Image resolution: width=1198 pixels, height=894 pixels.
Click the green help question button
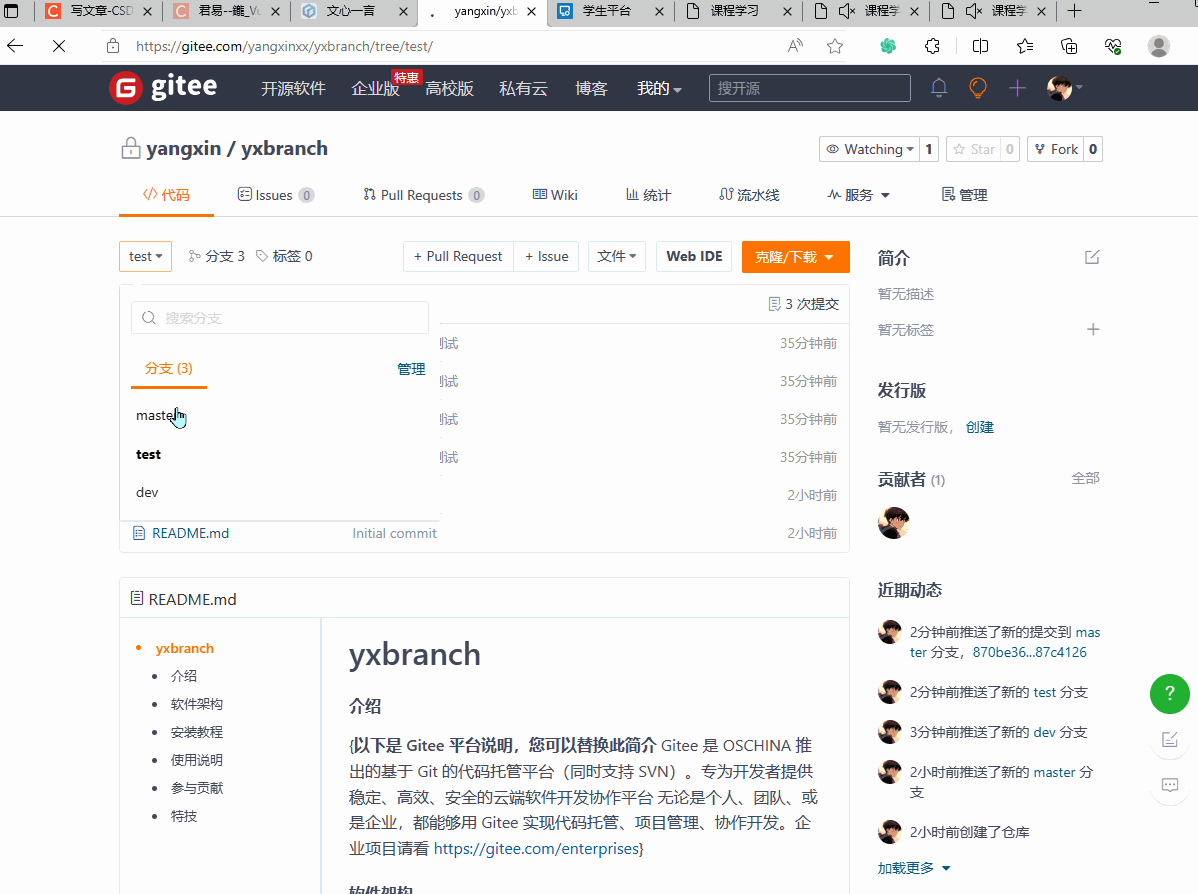[x=1170, y=694]
